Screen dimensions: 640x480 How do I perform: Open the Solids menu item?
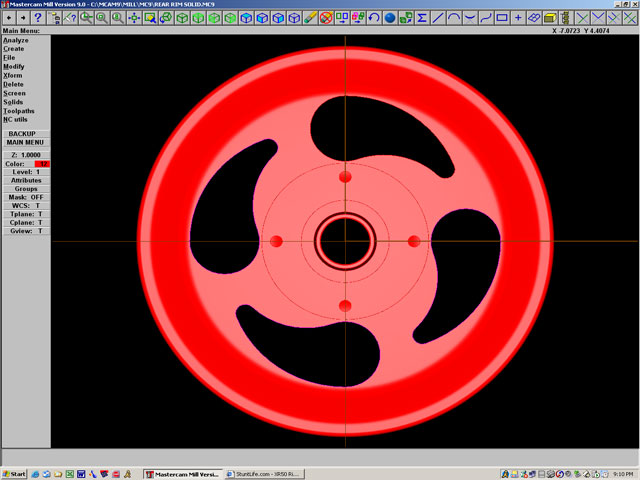coord(13,101)
